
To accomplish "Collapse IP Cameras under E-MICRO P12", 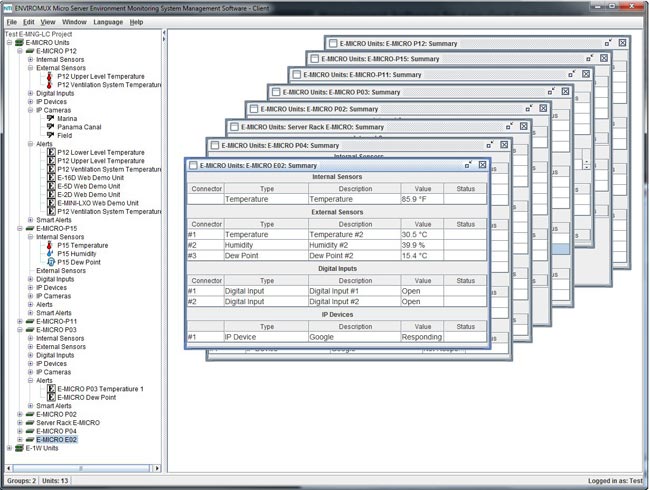I will (x=30, y=110).
